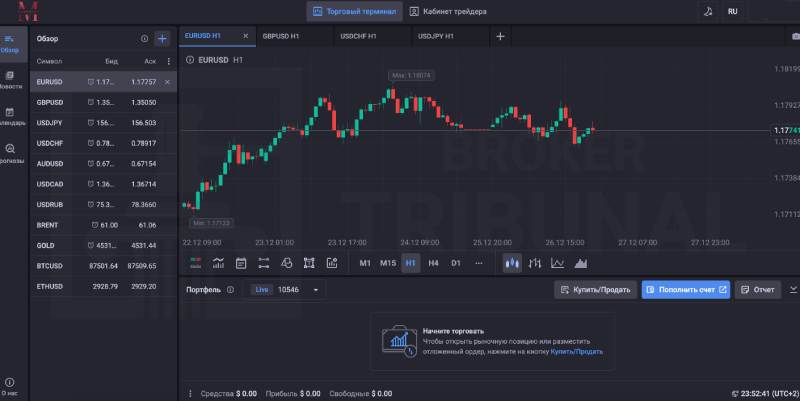This screenshot has height=401, width=800.
Task: Click the Пополнить счет button
Action: click(686, 290)
